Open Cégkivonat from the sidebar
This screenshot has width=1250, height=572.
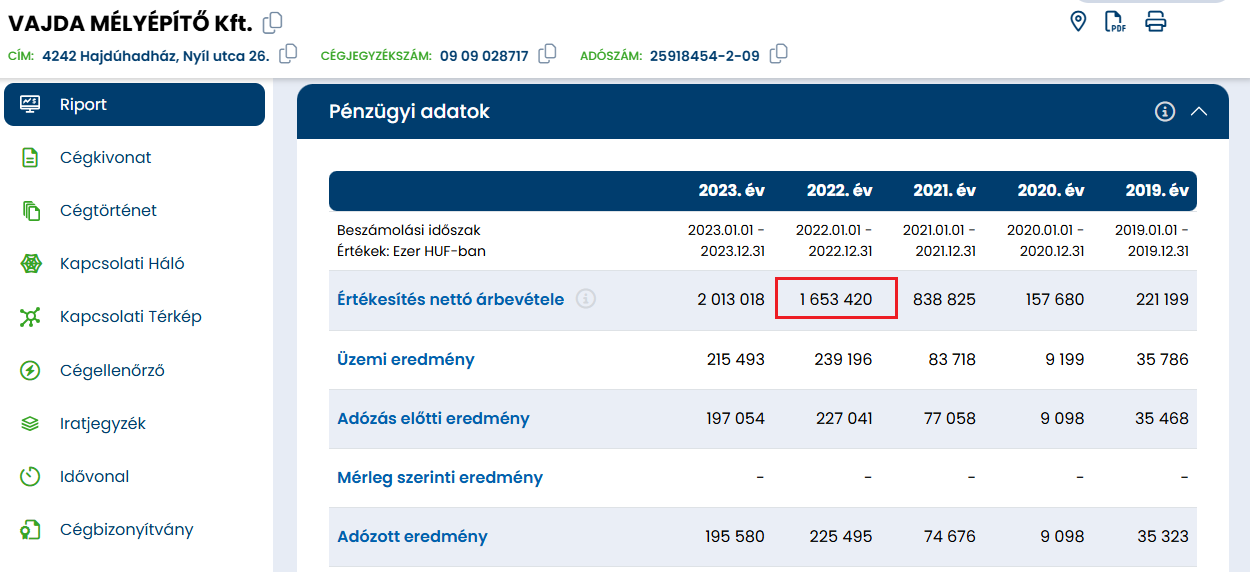point(105,158)
